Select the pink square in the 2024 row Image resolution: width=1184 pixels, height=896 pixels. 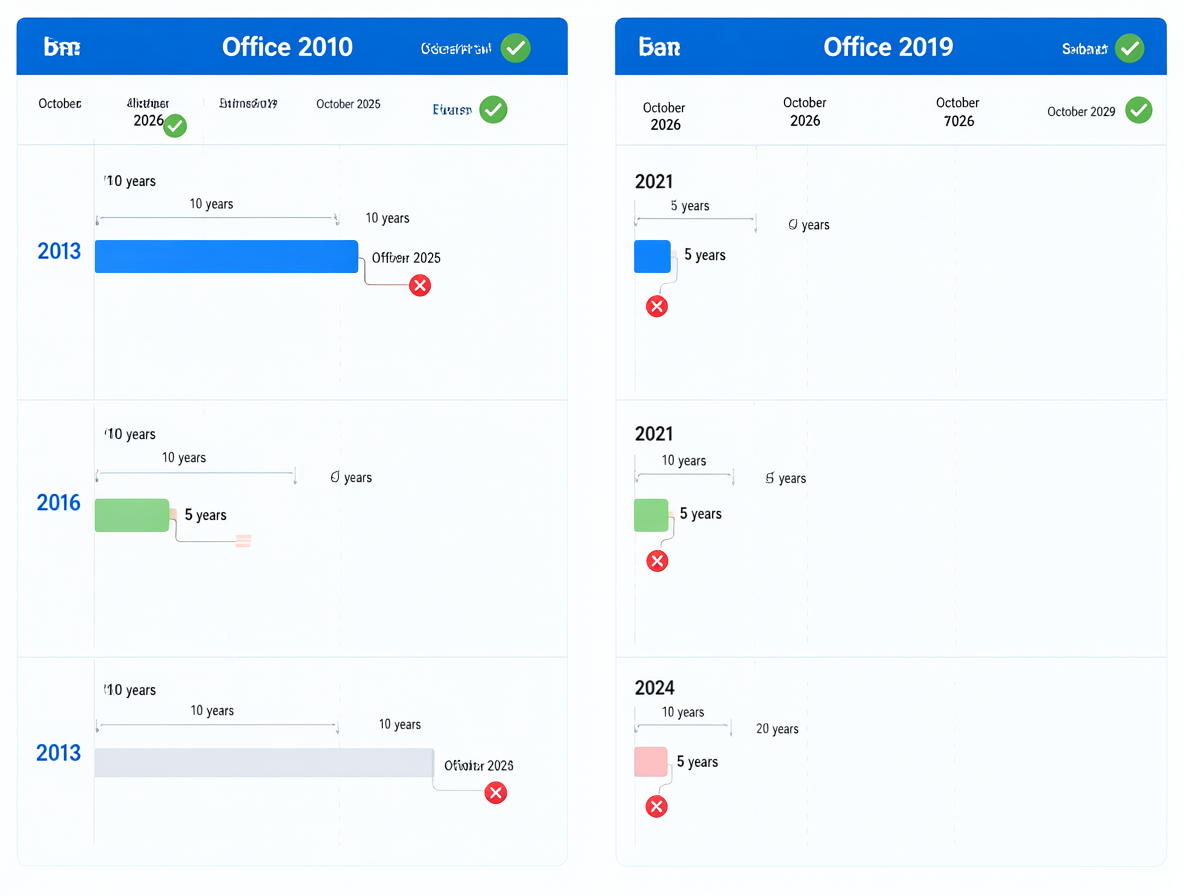point(651,762)
